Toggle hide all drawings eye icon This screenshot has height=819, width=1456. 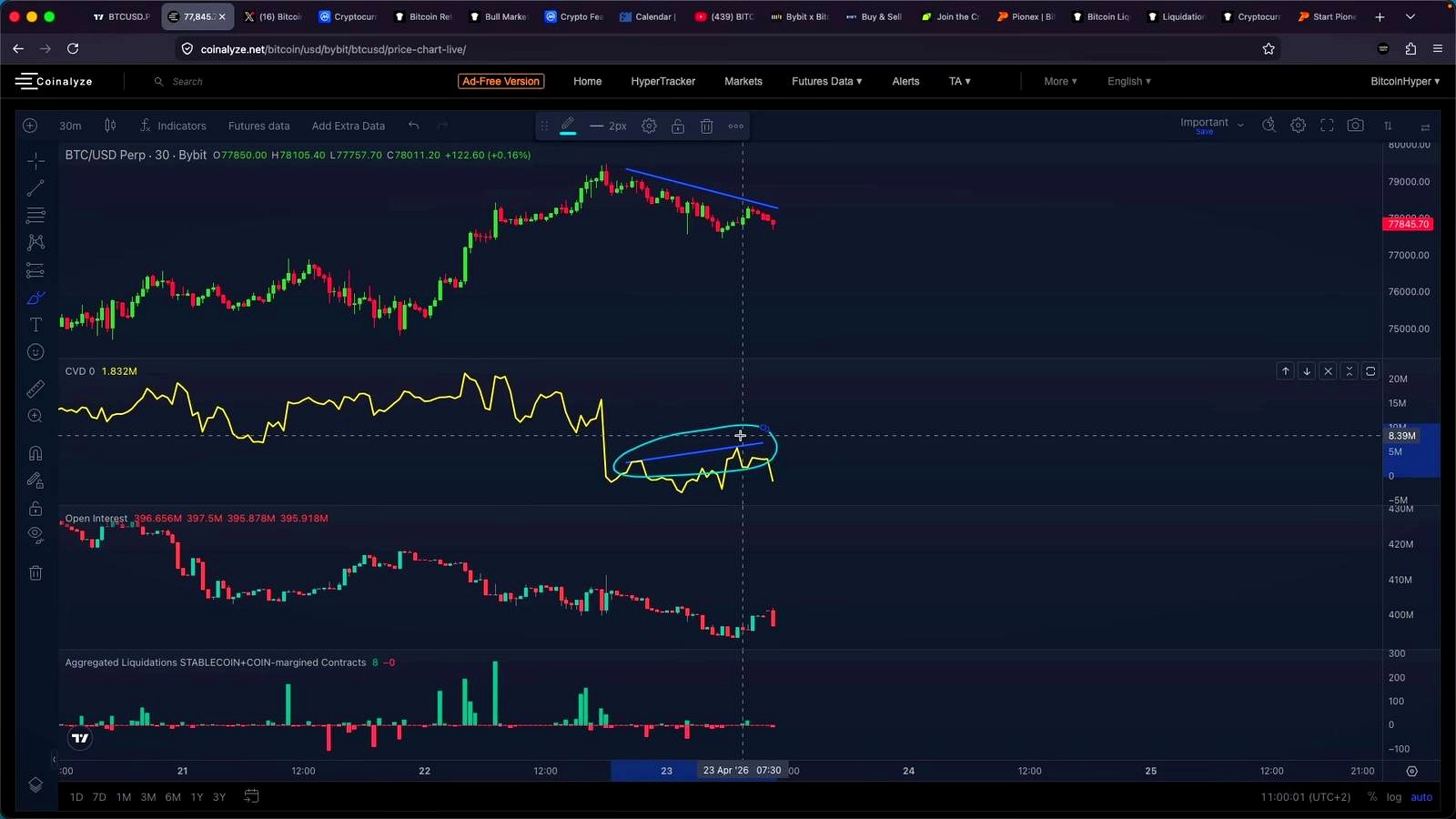[x=35, y=535]
